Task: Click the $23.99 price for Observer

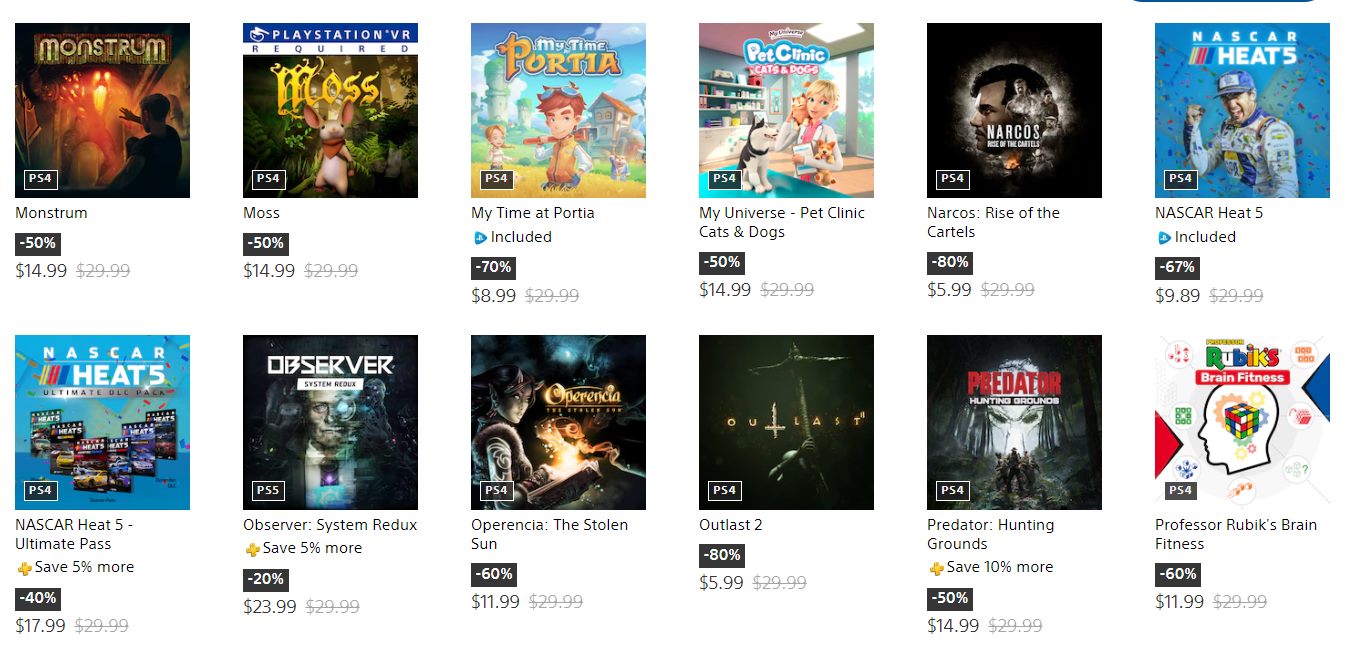Action: (x=269, y=606)
